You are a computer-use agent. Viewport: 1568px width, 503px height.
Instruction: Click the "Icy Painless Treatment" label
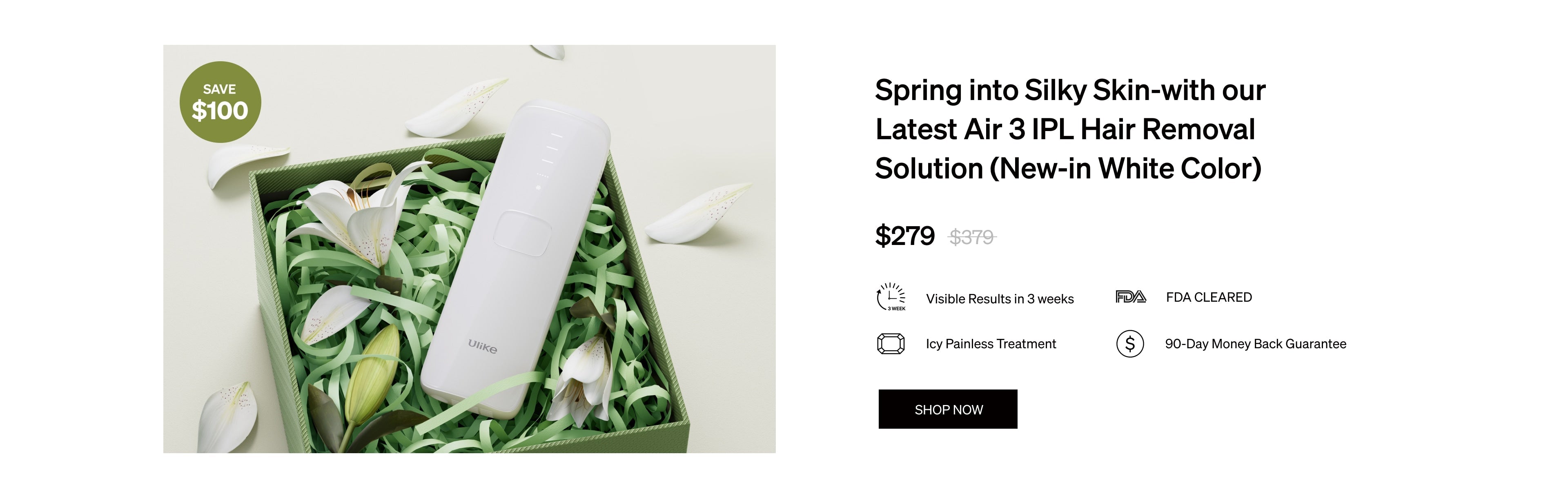990,344
